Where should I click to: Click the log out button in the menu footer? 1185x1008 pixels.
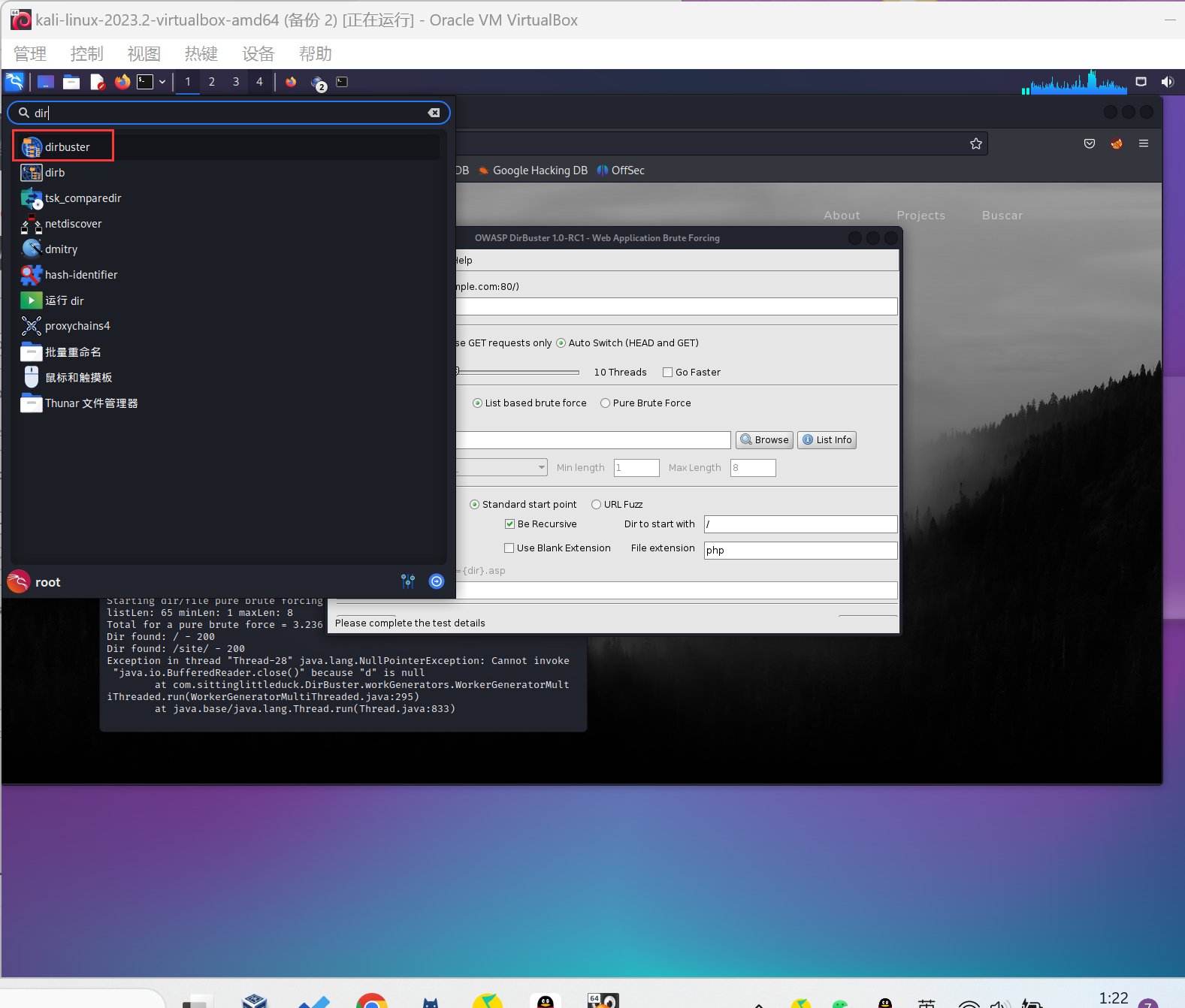437,581
